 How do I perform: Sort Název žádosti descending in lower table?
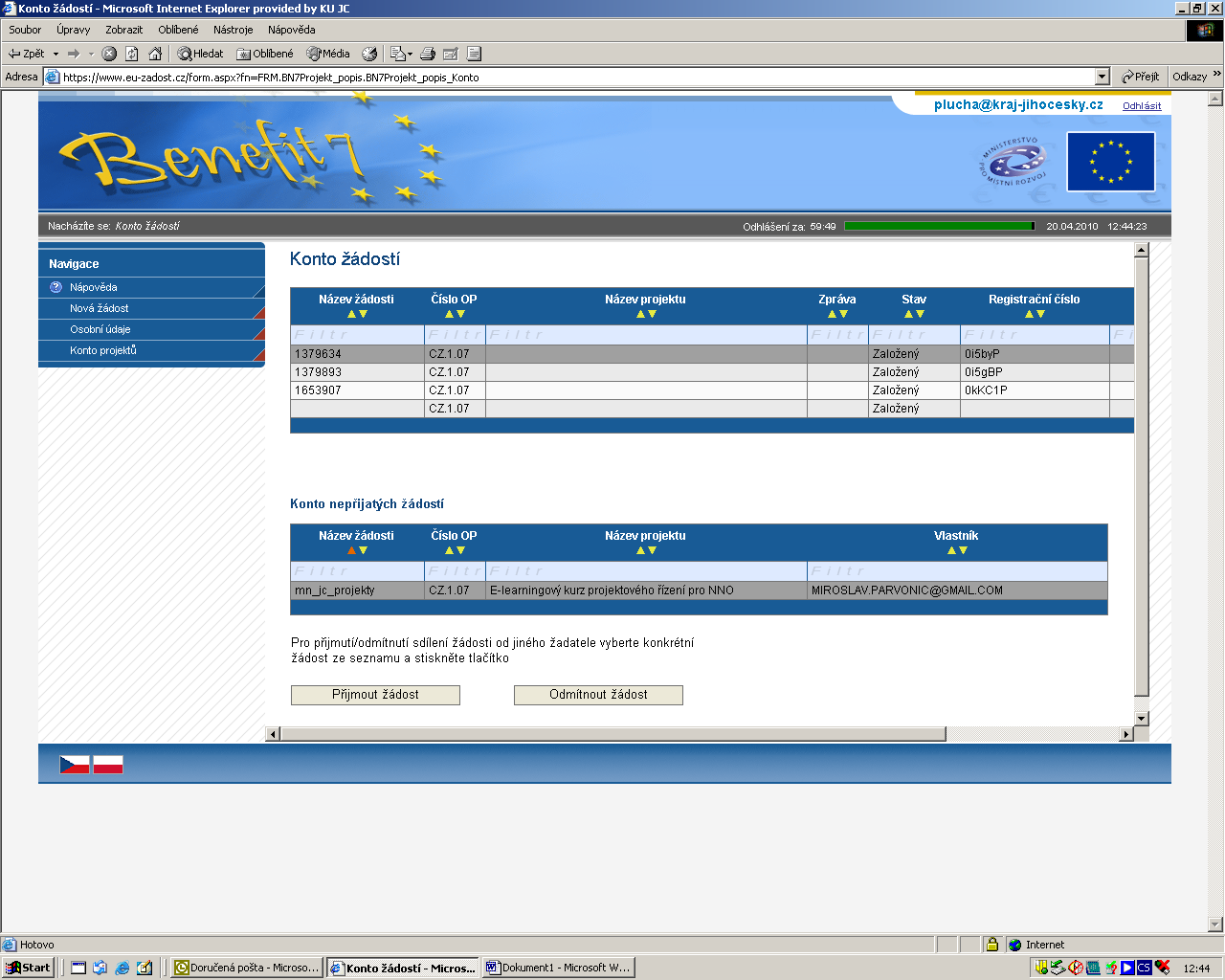[x=363, y=550]
